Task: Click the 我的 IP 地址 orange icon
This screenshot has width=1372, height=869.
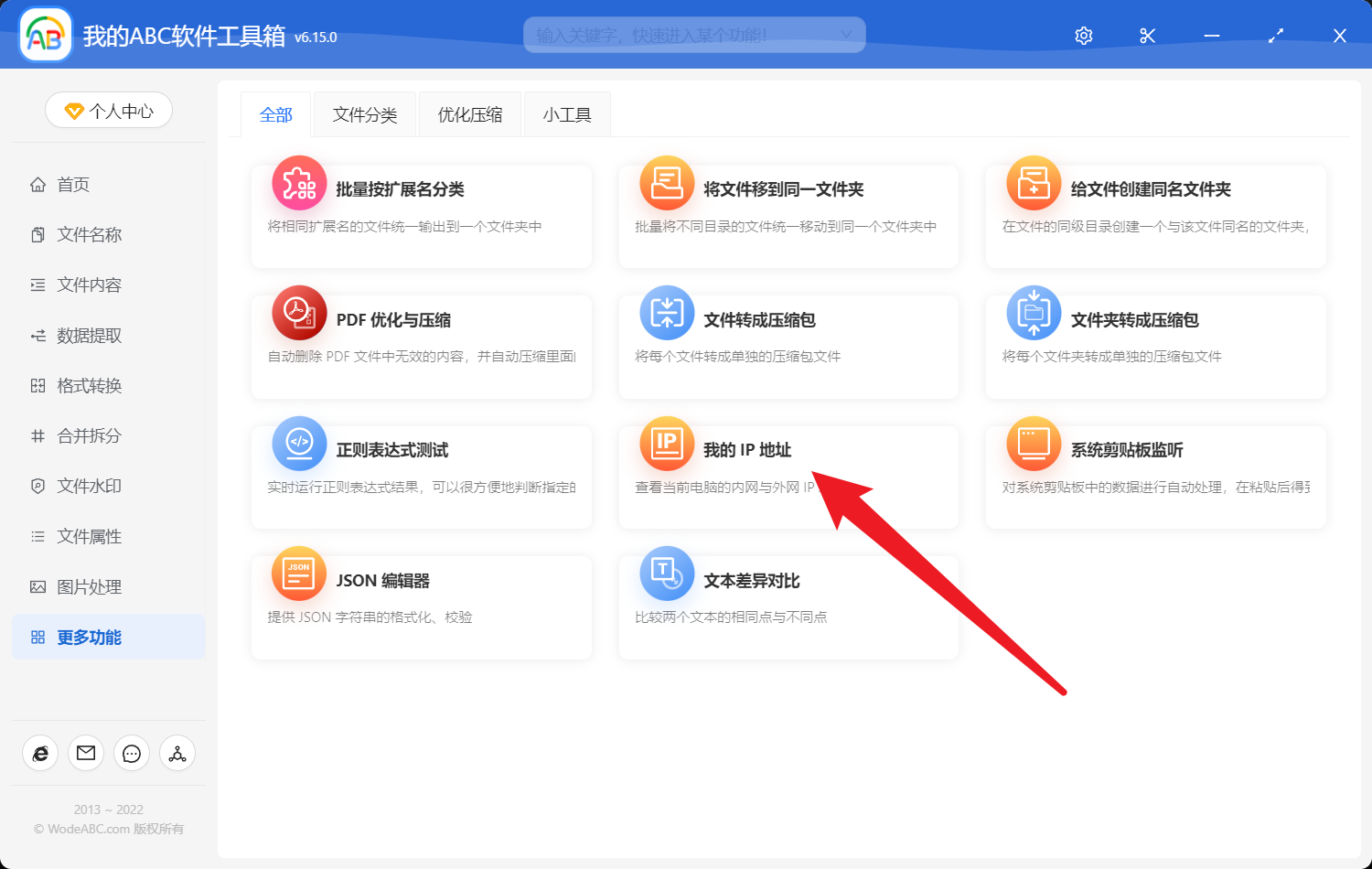Action: click(667, 444)
